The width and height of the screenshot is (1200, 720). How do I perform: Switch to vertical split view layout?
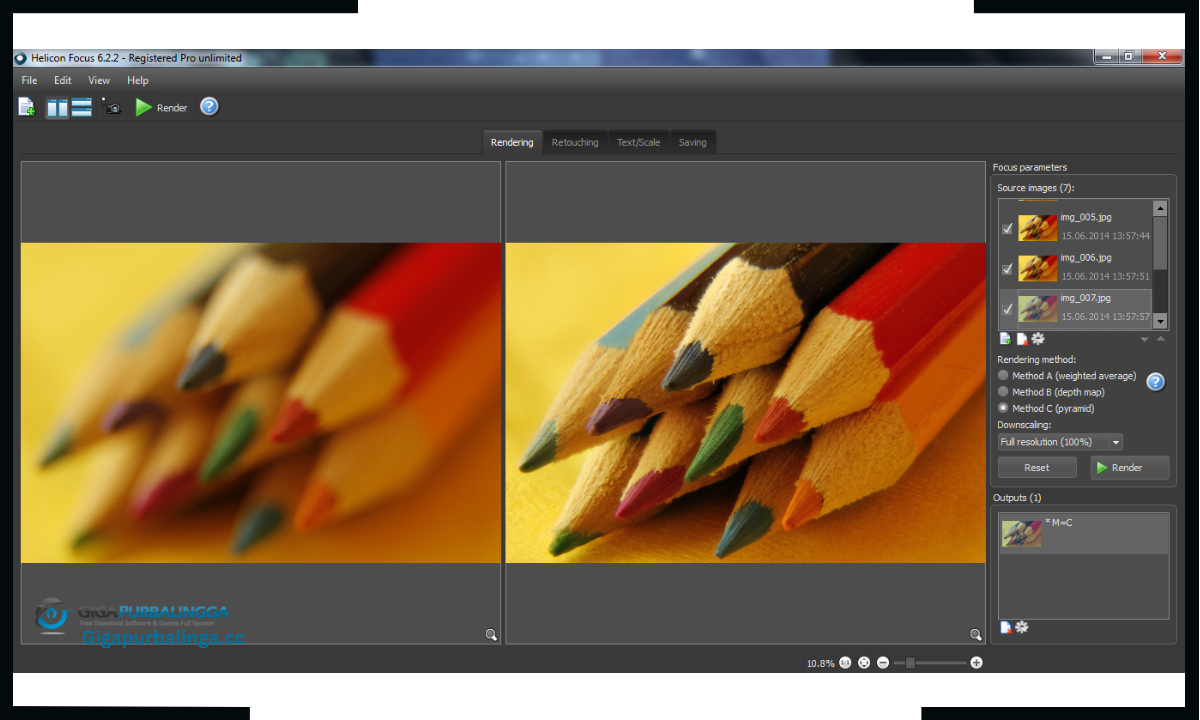57,107
